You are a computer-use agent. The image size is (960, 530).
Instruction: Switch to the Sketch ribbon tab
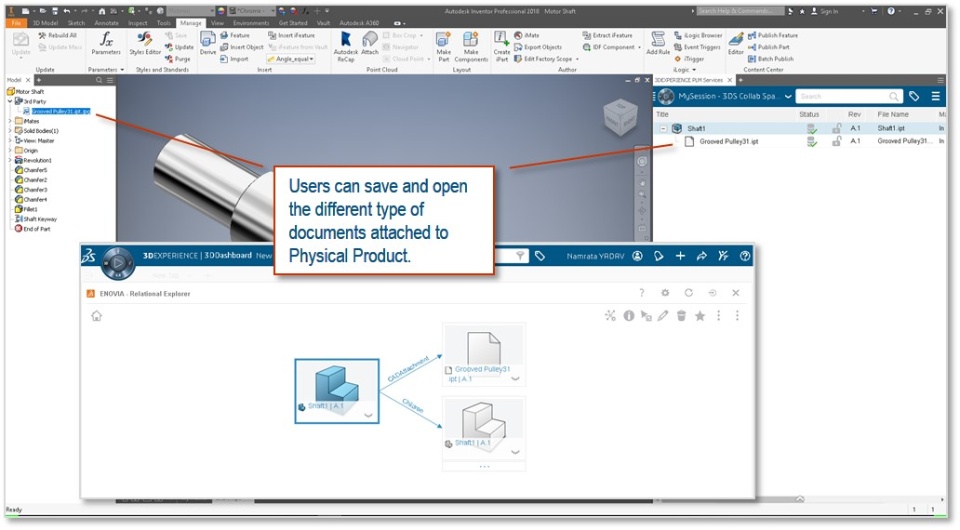[76, 23]
